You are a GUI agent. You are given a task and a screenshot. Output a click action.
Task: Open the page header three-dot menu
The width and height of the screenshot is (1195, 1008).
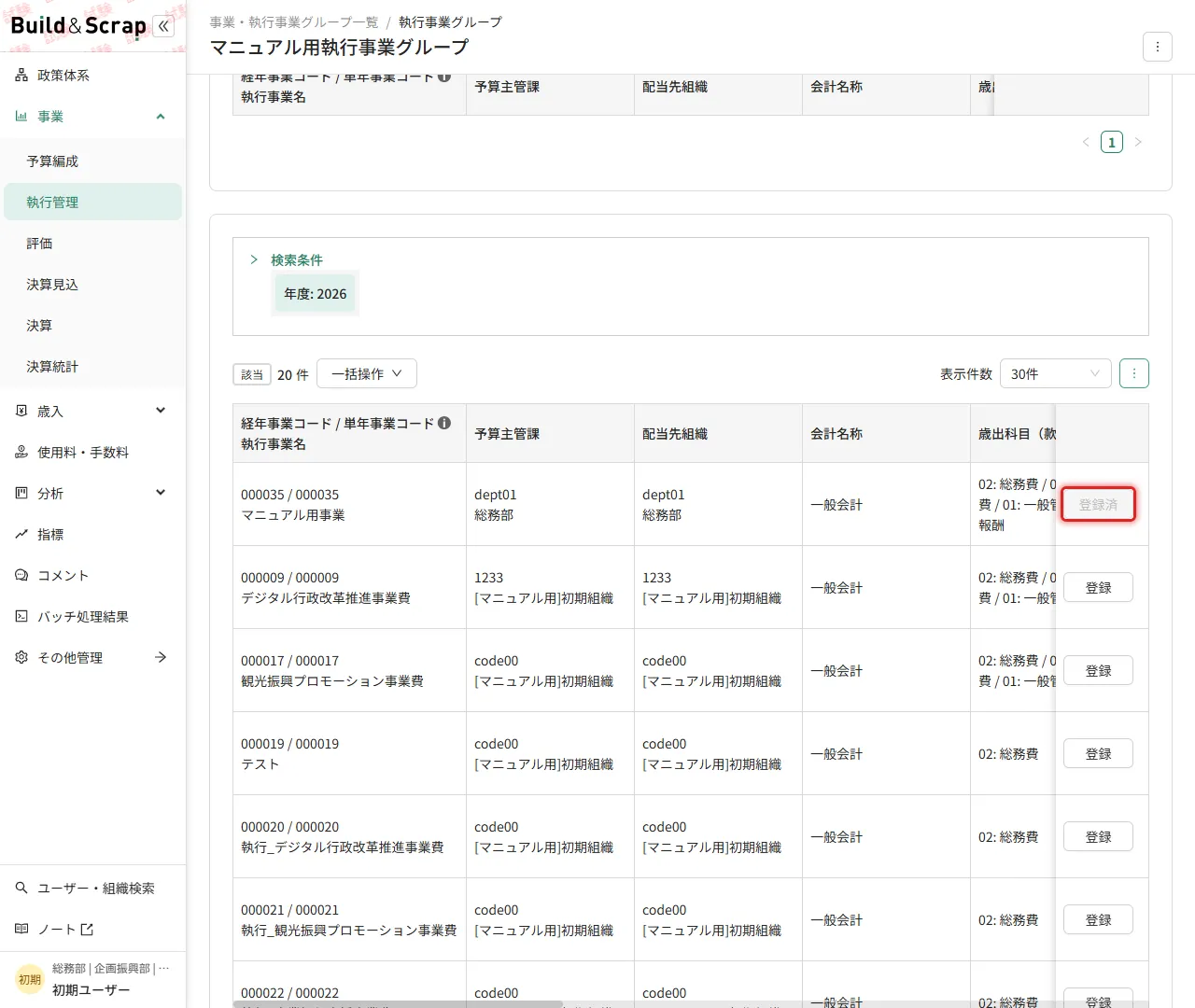click(1158, 47)
